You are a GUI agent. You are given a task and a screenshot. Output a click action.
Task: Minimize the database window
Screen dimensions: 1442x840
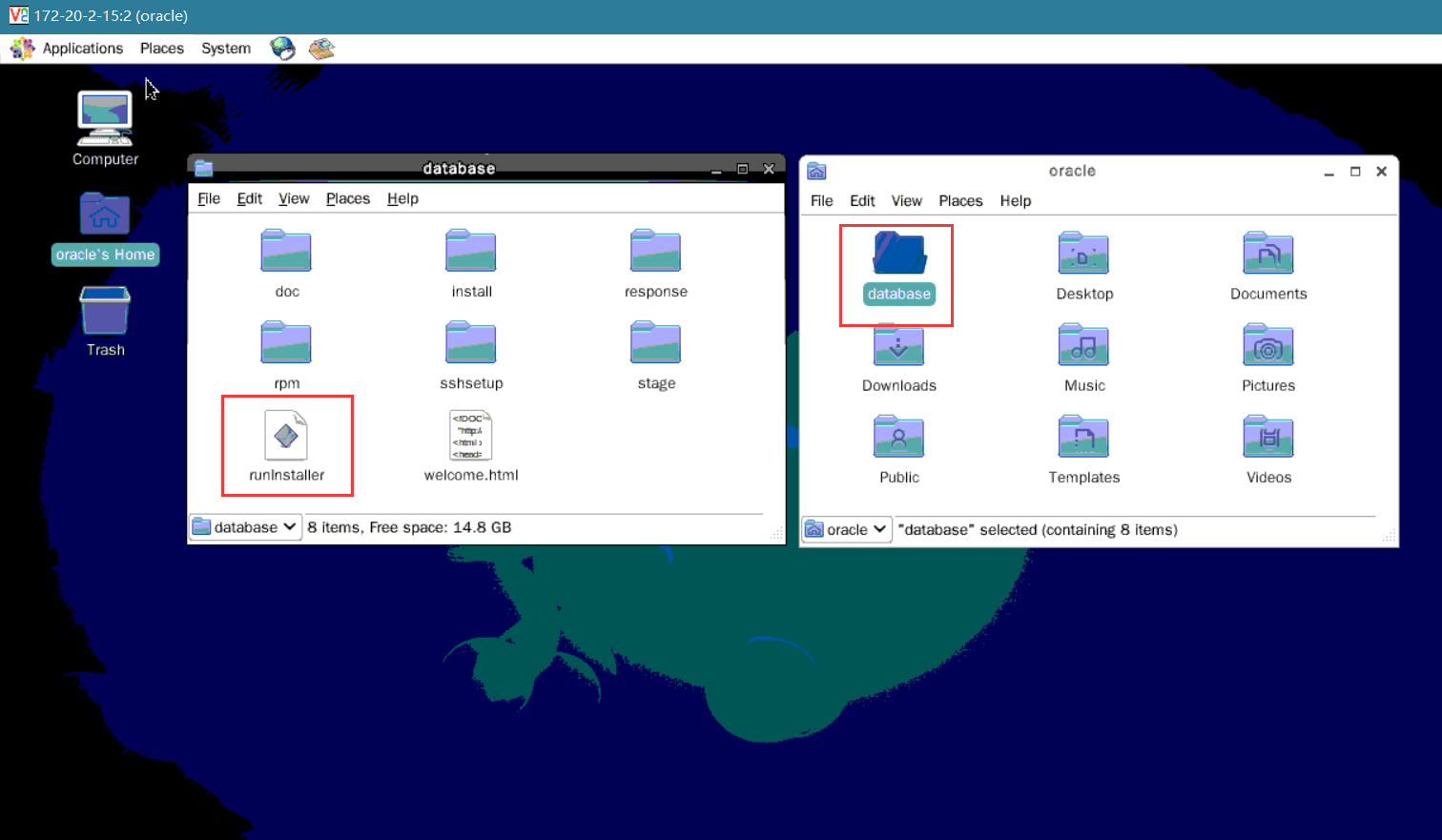716,169
